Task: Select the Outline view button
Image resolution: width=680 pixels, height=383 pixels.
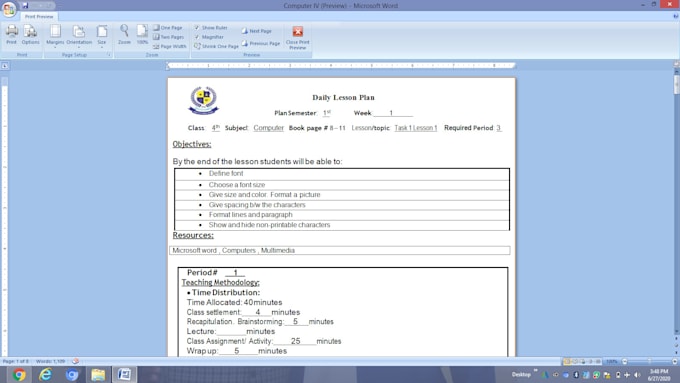Action: 591,361
